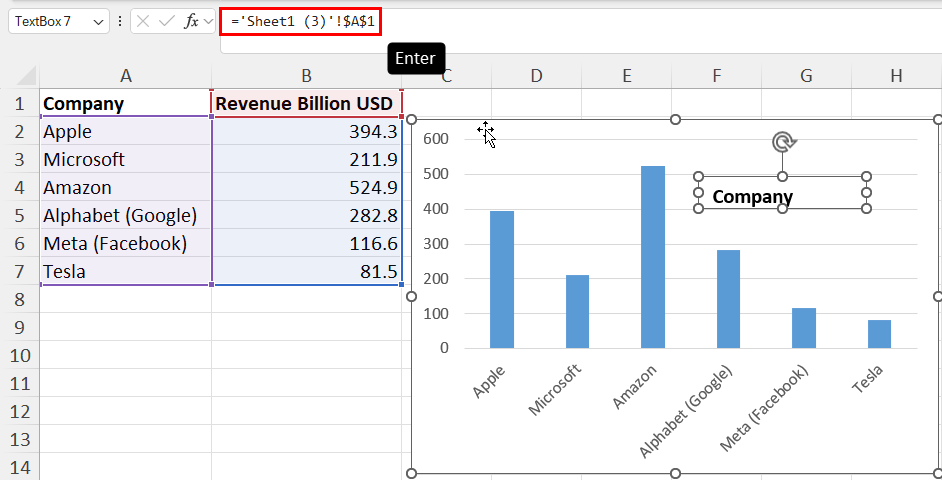
Task: Select column E header
Action: [x=627, y=76]
